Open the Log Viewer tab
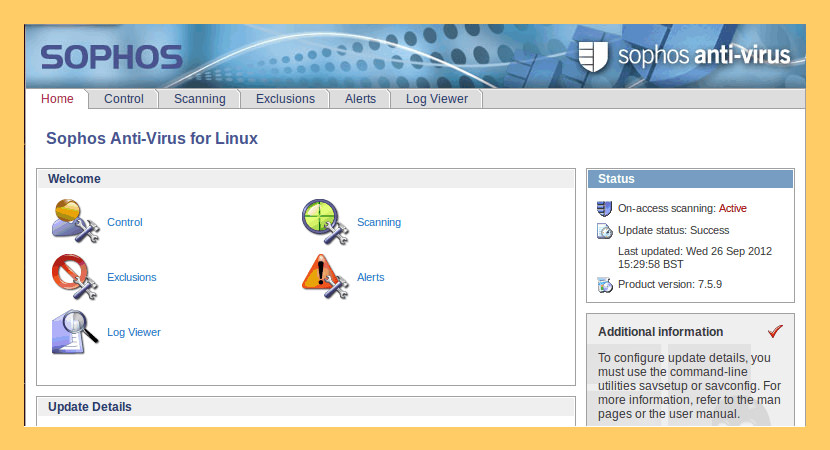The height and width of the screenshot is (450, 830). (437, 99)
